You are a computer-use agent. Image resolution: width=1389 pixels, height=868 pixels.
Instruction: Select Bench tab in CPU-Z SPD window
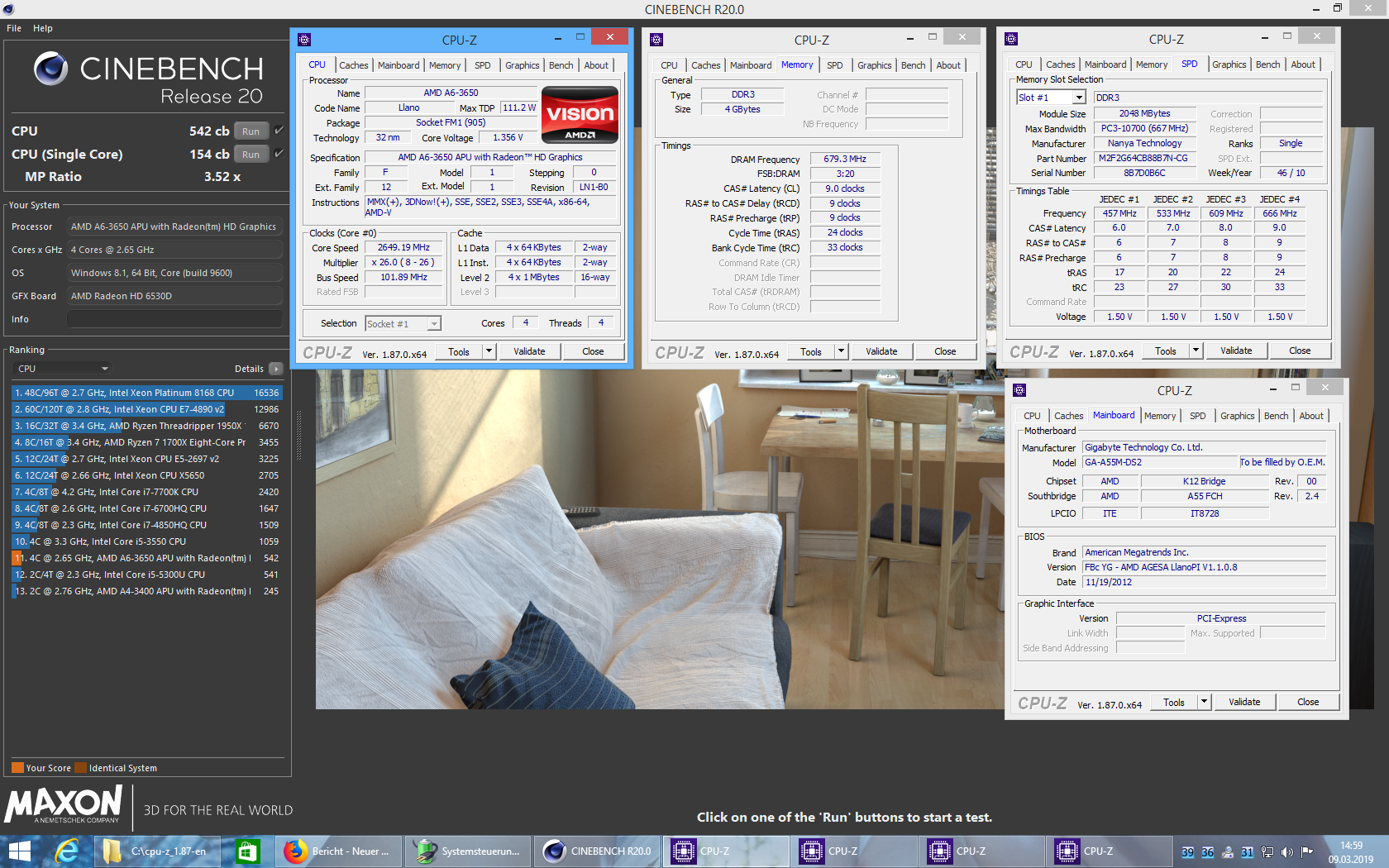pyautogui.click(x=1267, y=64)
